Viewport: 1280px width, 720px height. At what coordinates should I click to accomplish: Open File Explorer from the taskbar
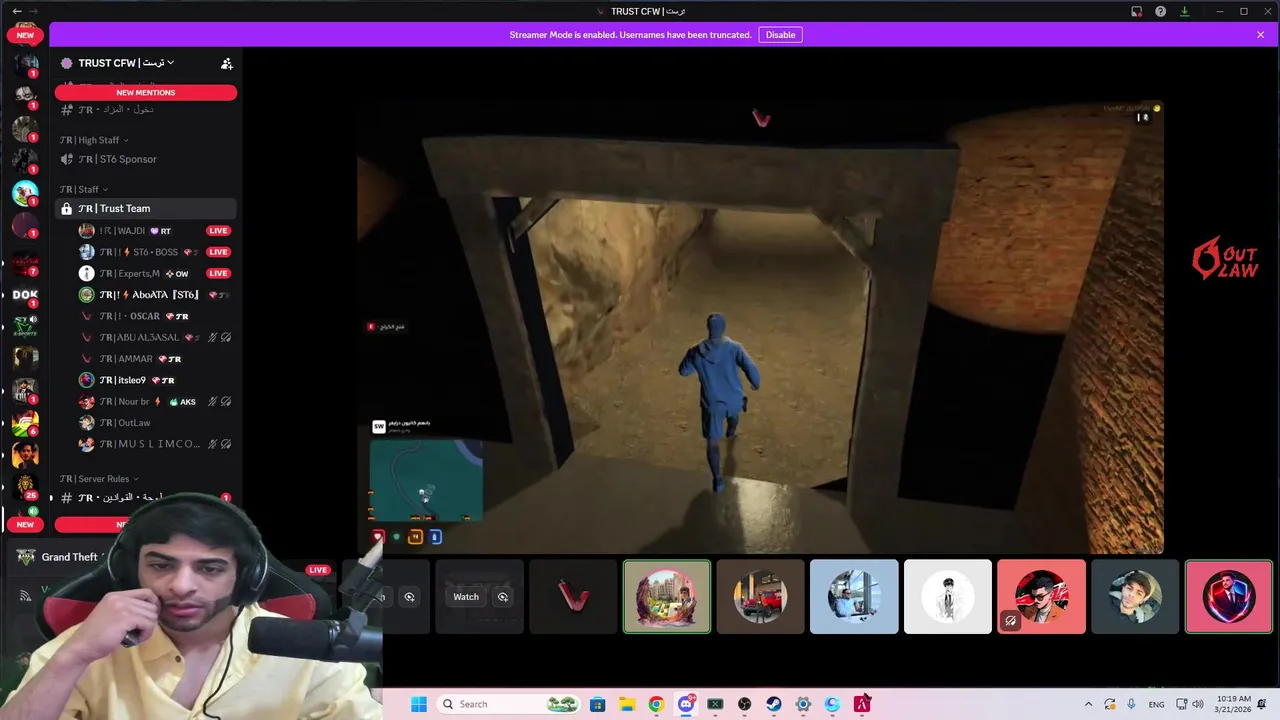click(627, 704)
